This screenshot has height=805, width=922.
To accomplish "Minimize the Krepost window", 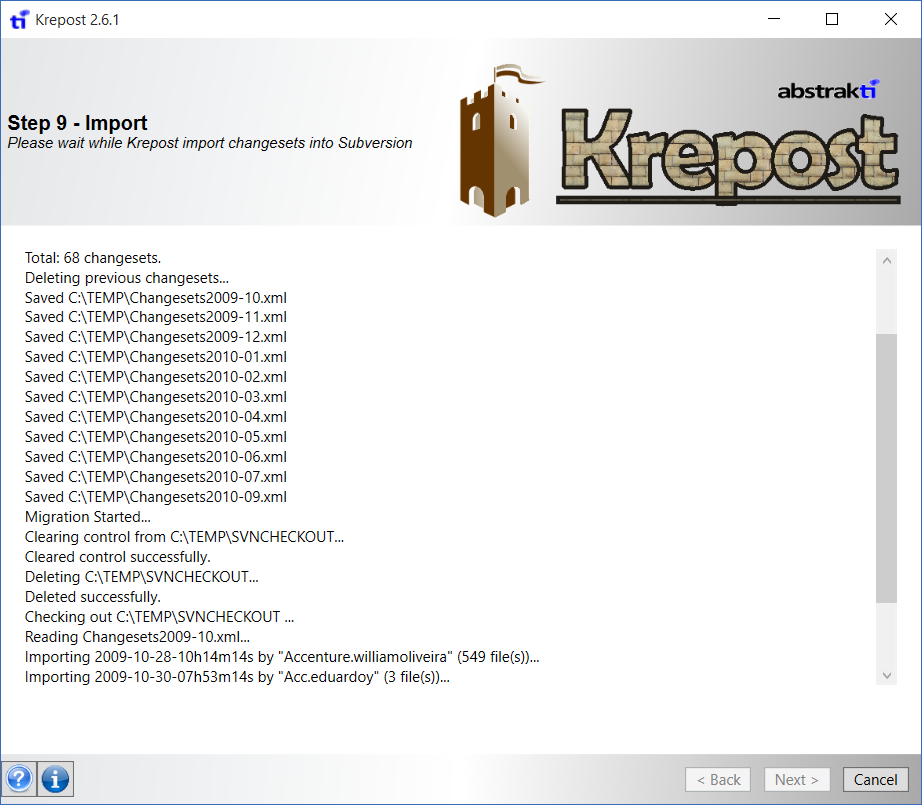I will tap(773, 19).
